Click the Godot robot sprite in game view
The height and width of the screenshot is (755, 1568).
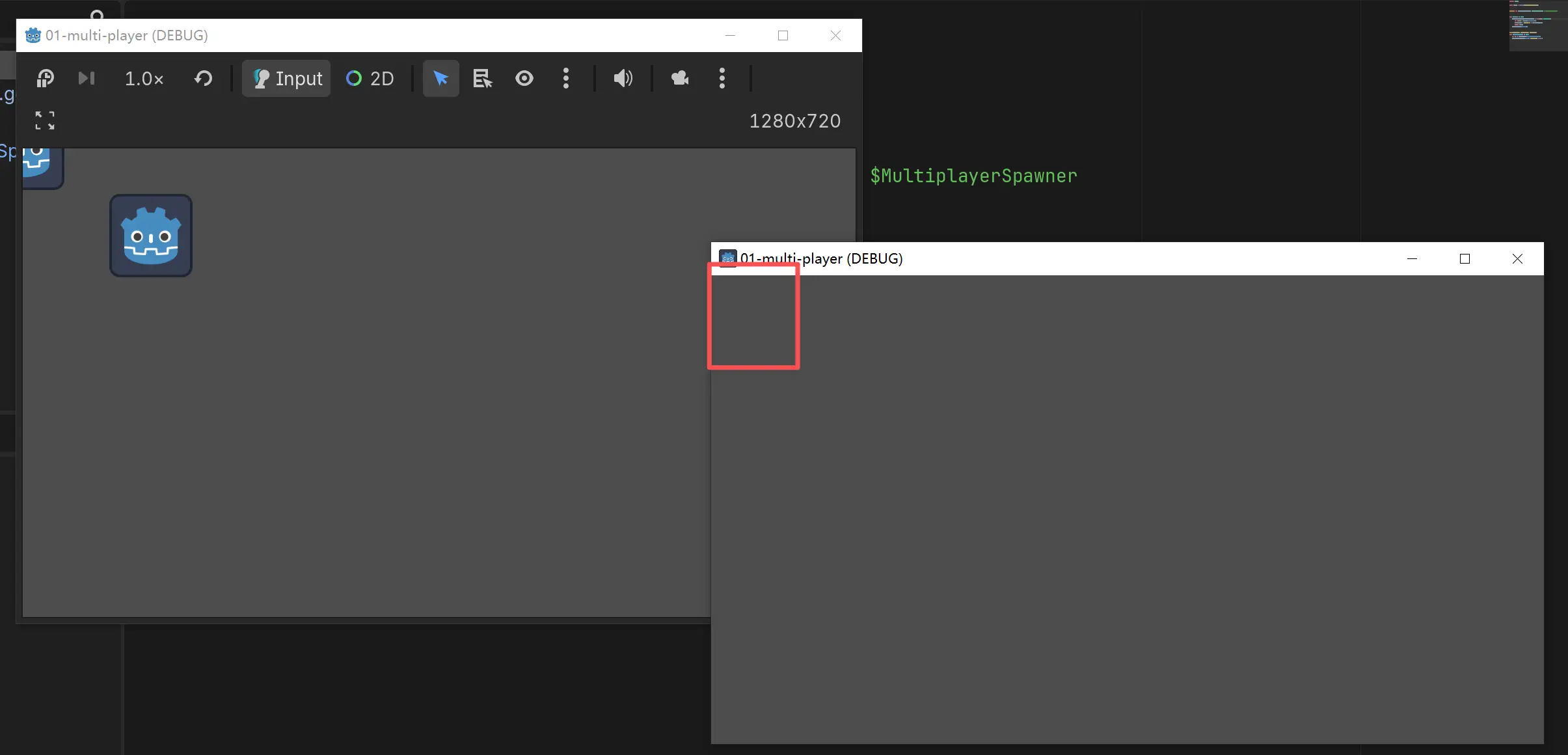tap(151, 236)
